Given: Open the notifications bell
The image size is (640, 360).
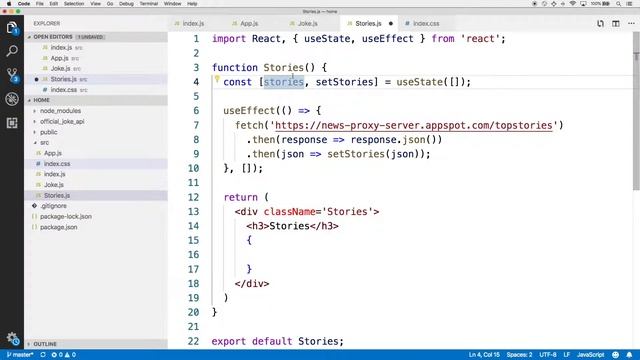Looking at the screenshot, I should [629, 355].
